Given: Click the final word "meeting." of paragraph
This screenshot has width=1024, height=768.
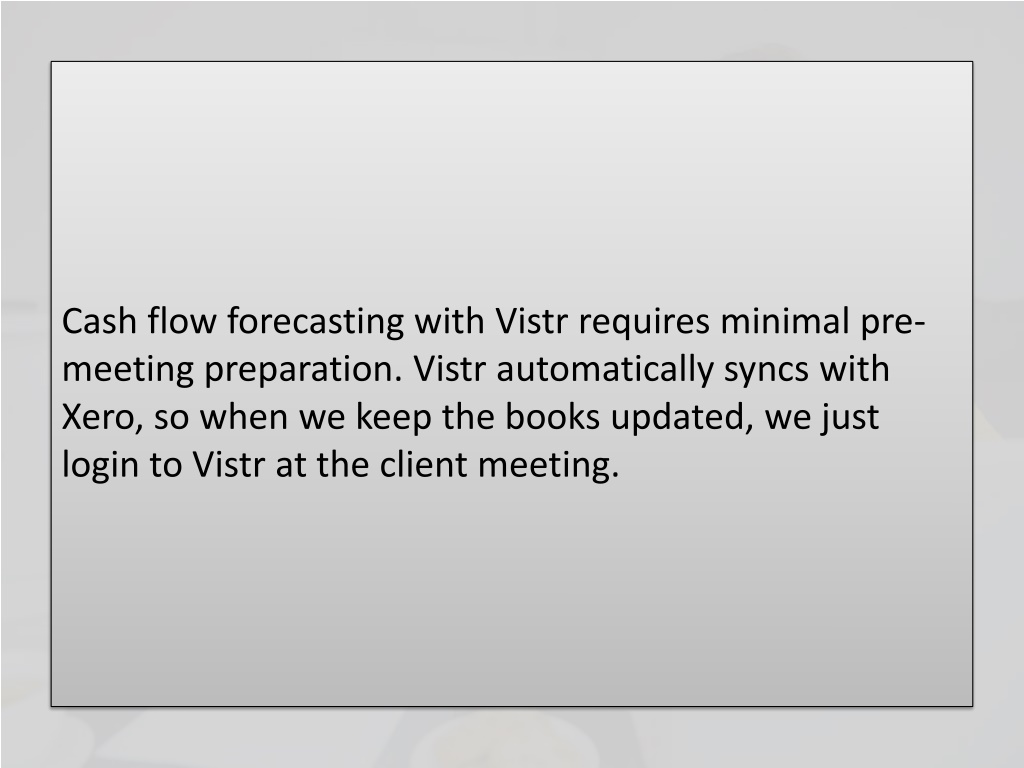Looking at the screenshot, I should pos(549,466).
